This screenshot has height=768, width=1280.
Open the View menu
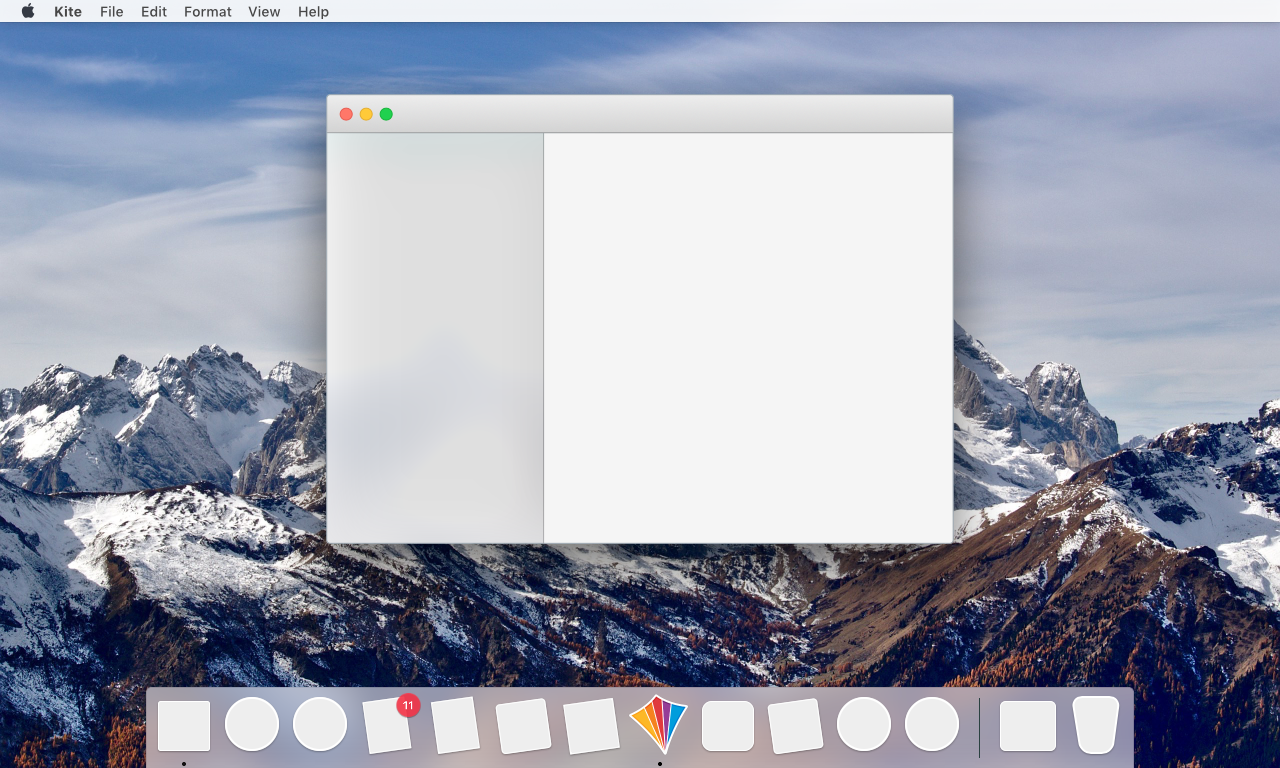pos(264,11)
